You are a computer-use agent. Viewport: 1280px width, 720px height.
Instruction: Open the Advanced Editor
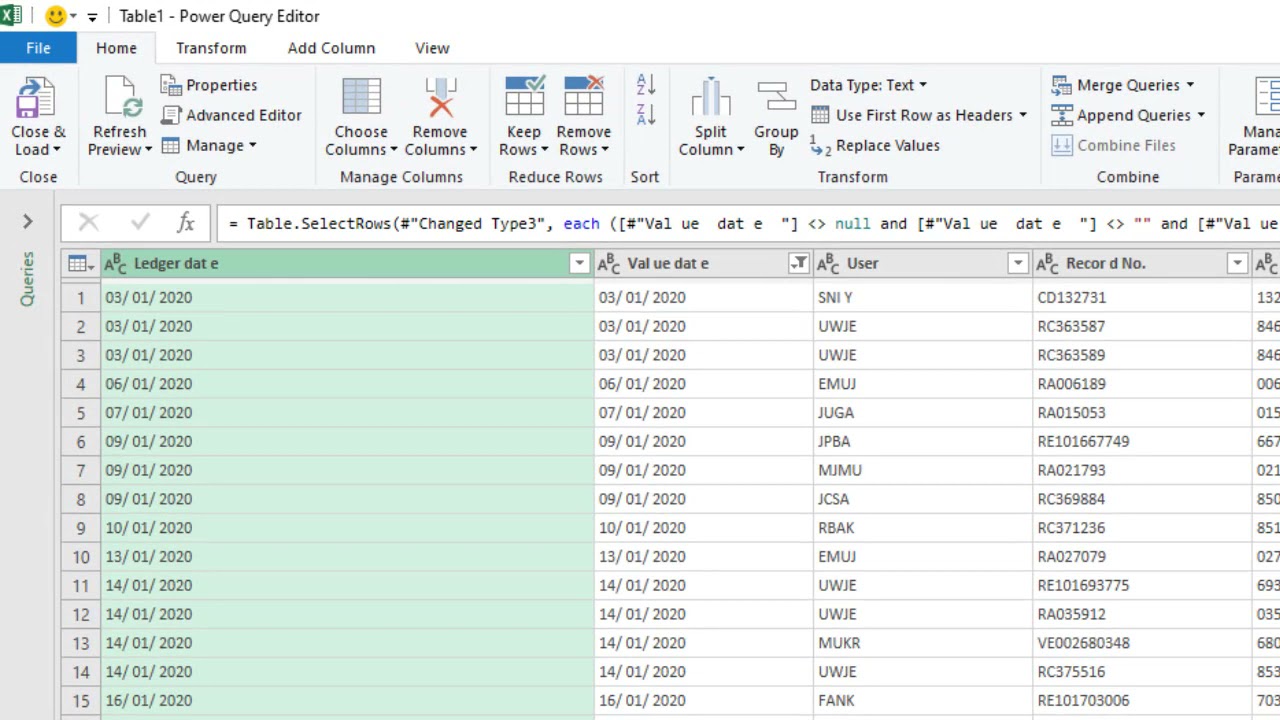231,115
